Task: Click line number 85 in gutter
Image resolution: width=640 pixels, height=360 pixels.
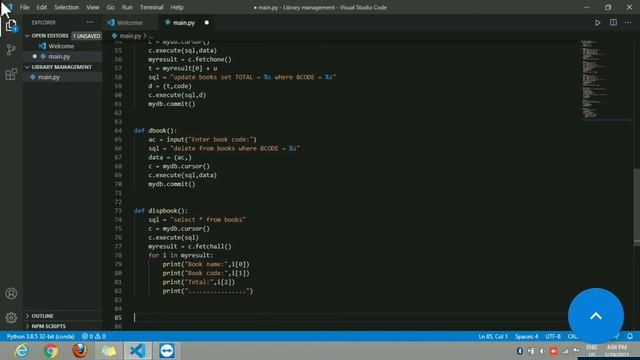Action: pos(118,318)
